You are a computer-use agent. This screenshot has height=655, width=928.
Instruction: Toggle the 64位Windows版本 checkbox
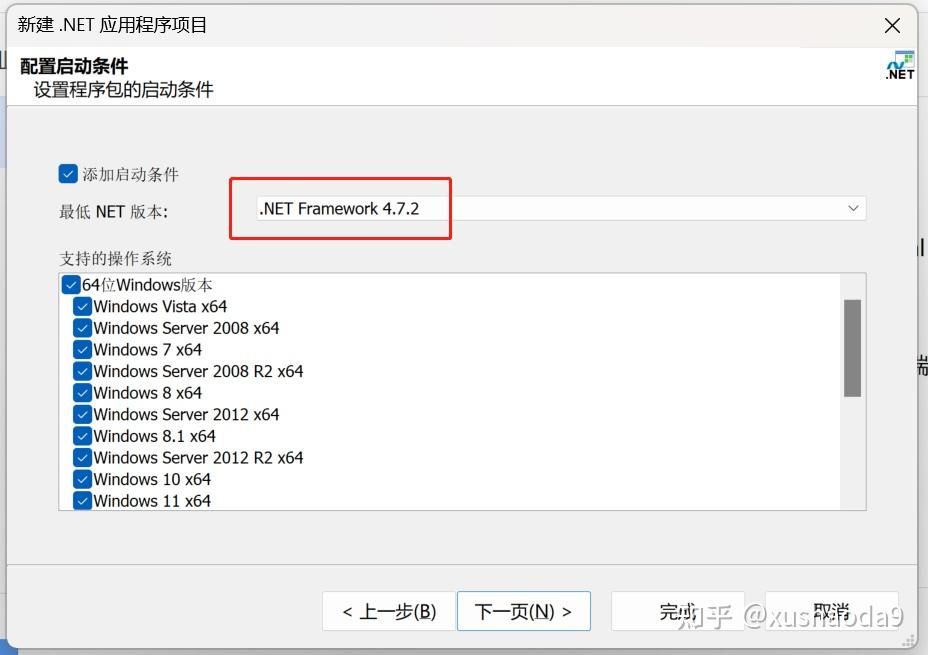coord(70,284)
